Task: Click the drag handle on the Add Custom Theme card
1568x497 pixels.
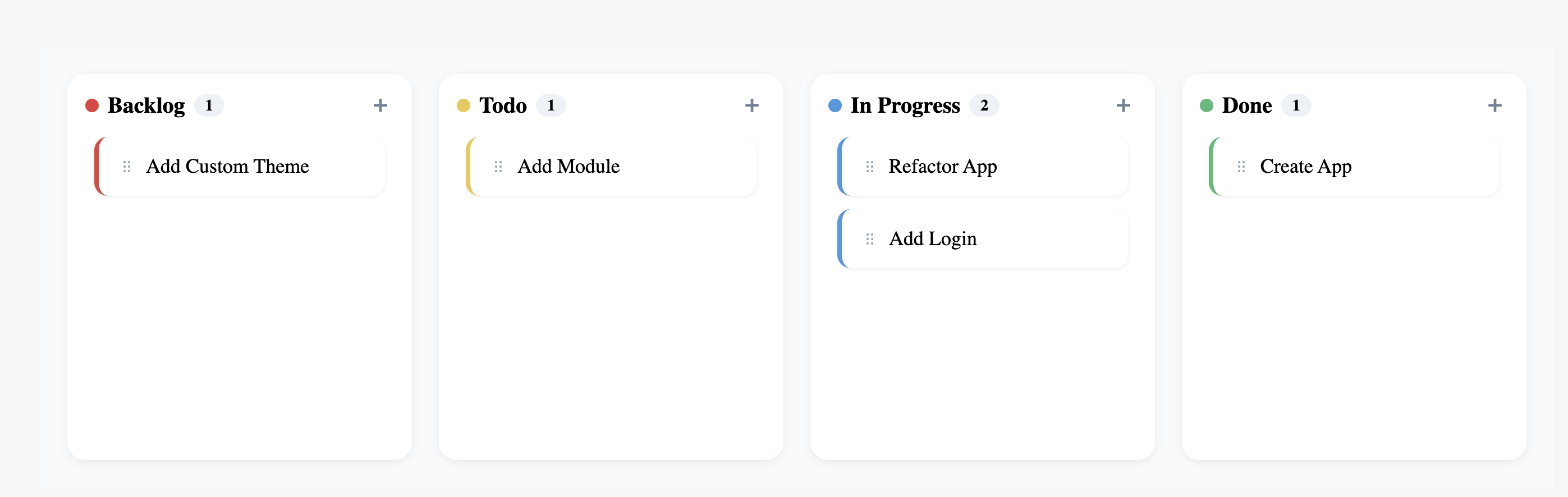Action: [127, 166]
